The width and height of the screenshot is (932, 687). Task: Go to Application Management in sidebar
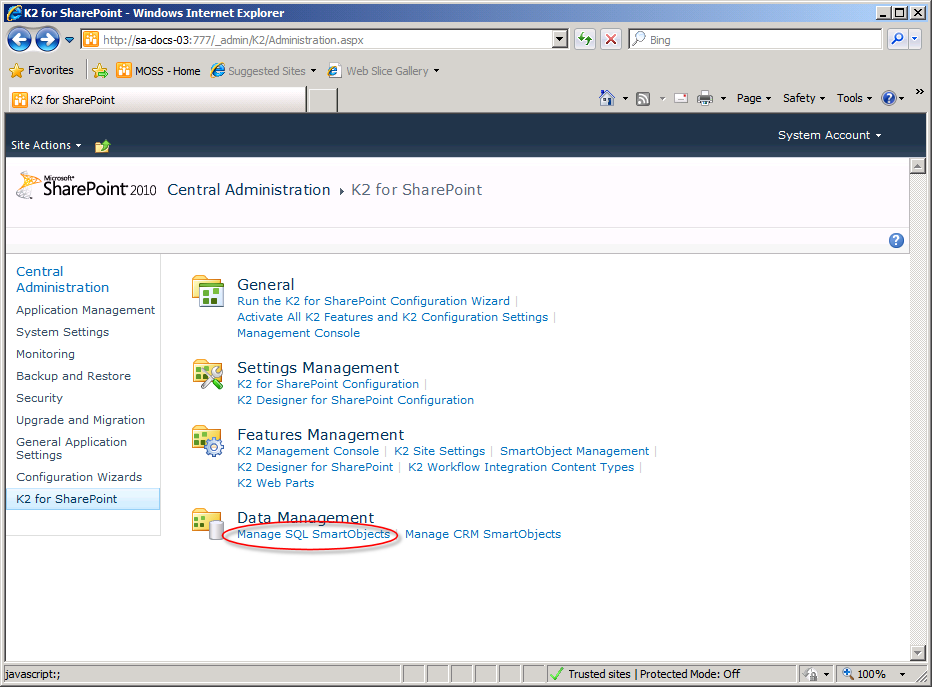[x=86, y=310]
